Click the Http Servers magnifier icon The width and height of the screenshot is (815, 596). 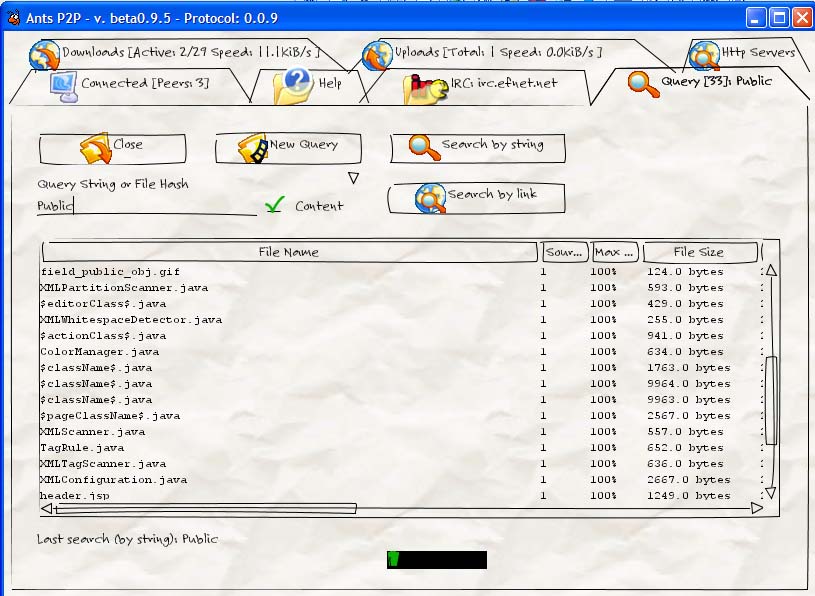click(704, 55)
